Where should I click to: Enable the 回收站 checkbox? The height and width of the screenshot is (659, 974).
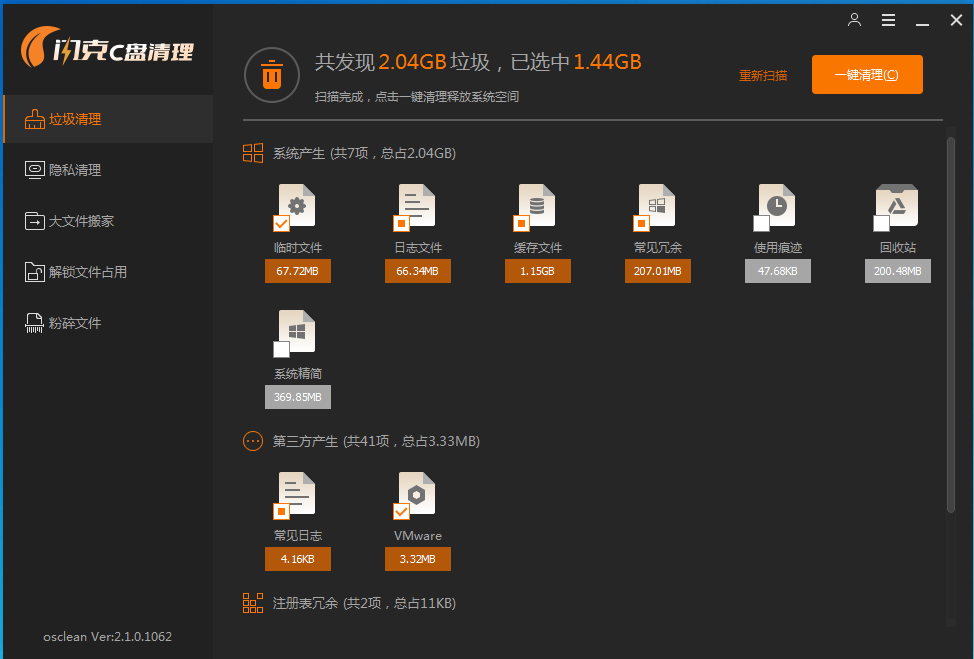[881, 223]
